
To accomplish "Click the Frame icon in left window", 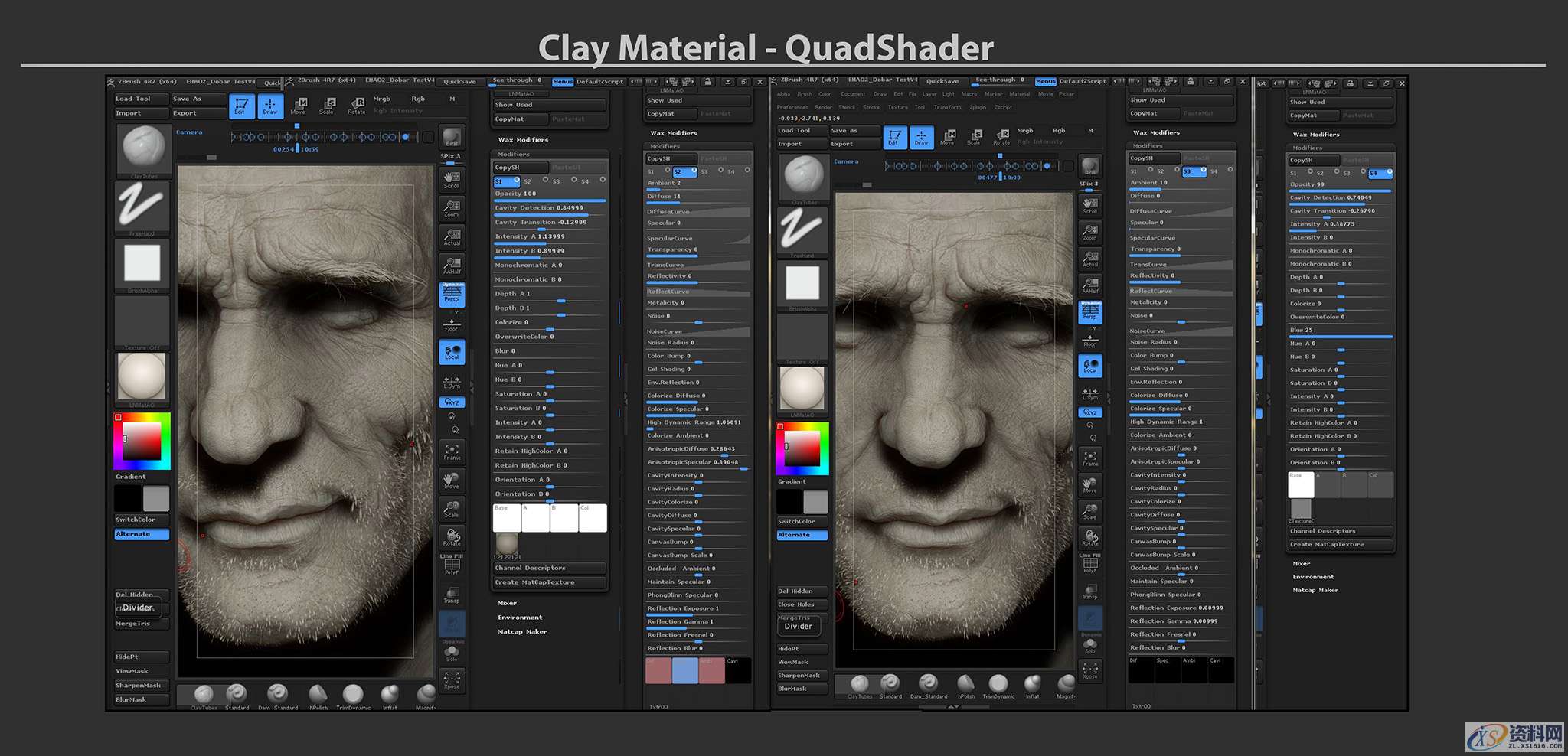I will [452, 451].
